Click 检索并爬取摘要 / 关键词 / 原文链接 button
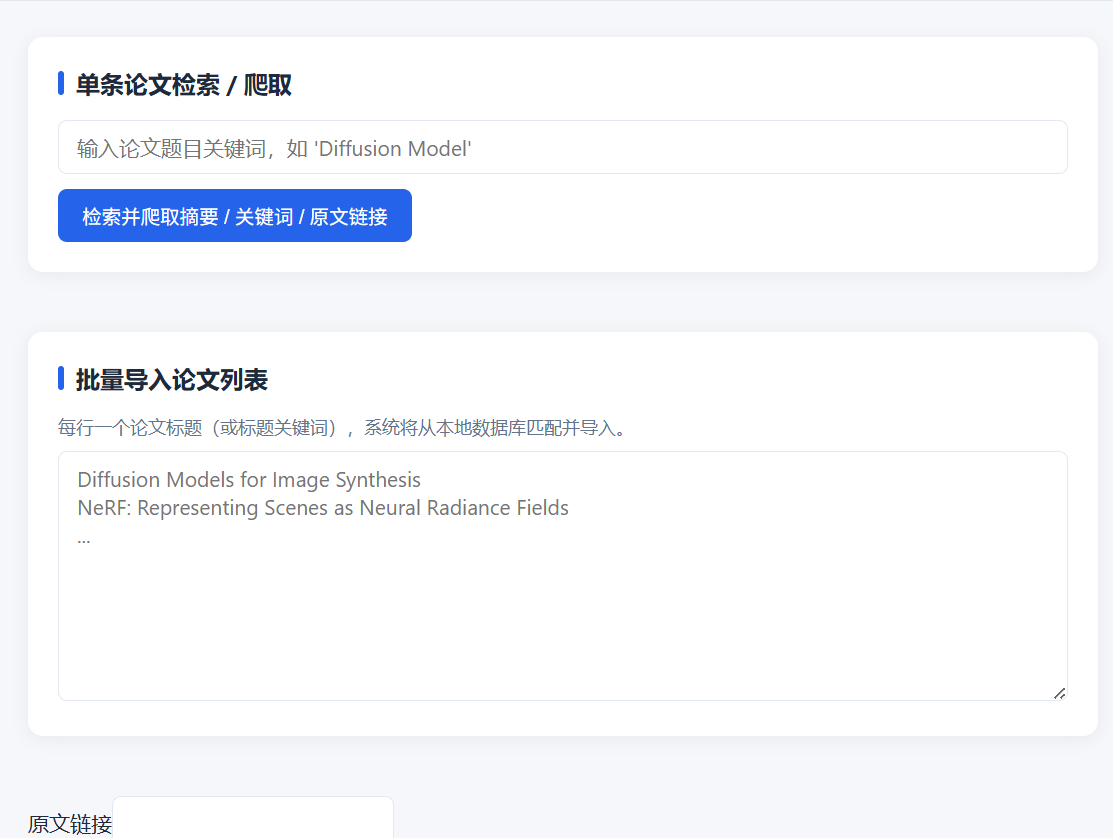This screenshot has width=1113, height=838. [x=235, y=216]
